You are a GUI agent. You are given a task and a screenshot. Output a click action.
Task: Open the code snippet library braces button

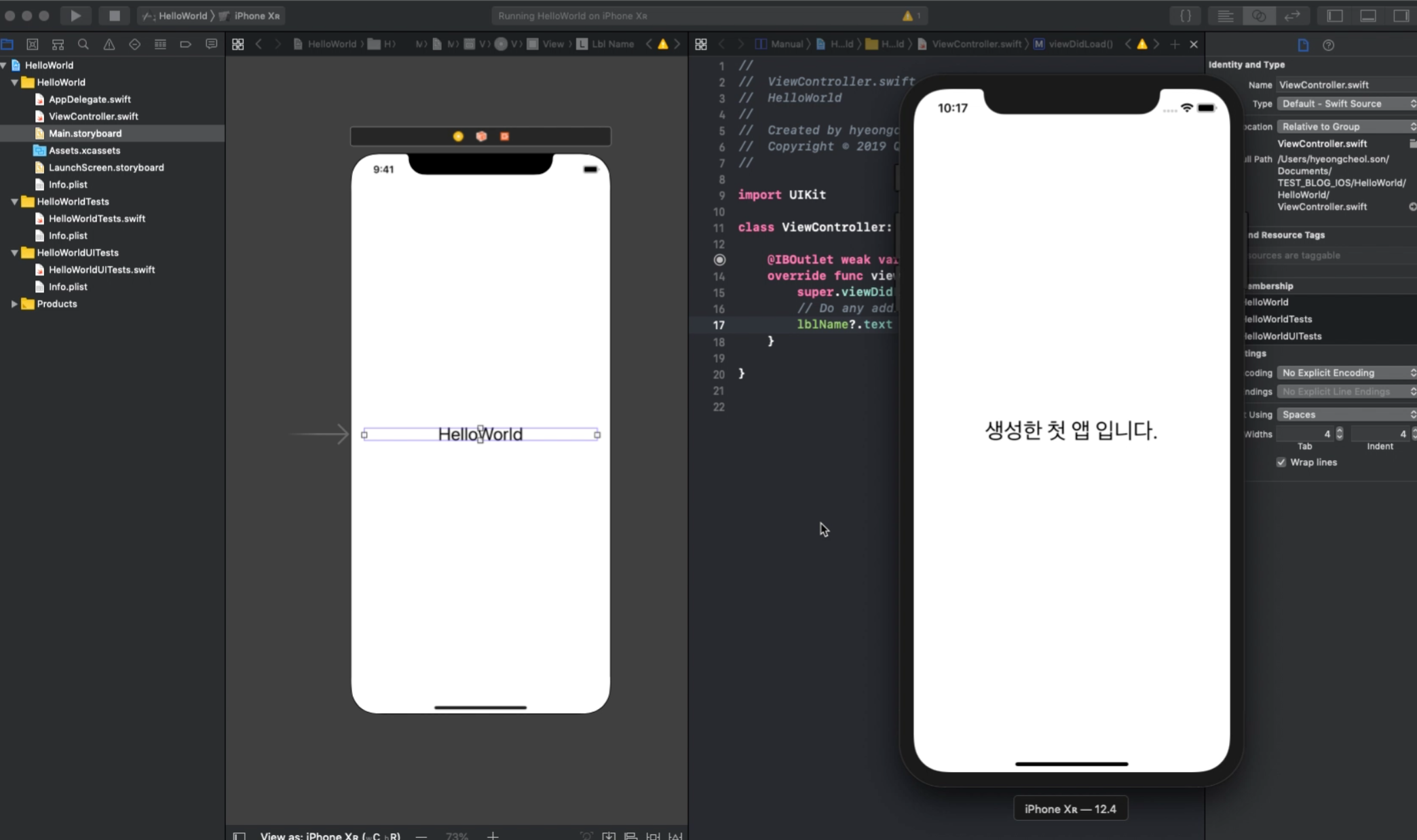coord(1185,16)
